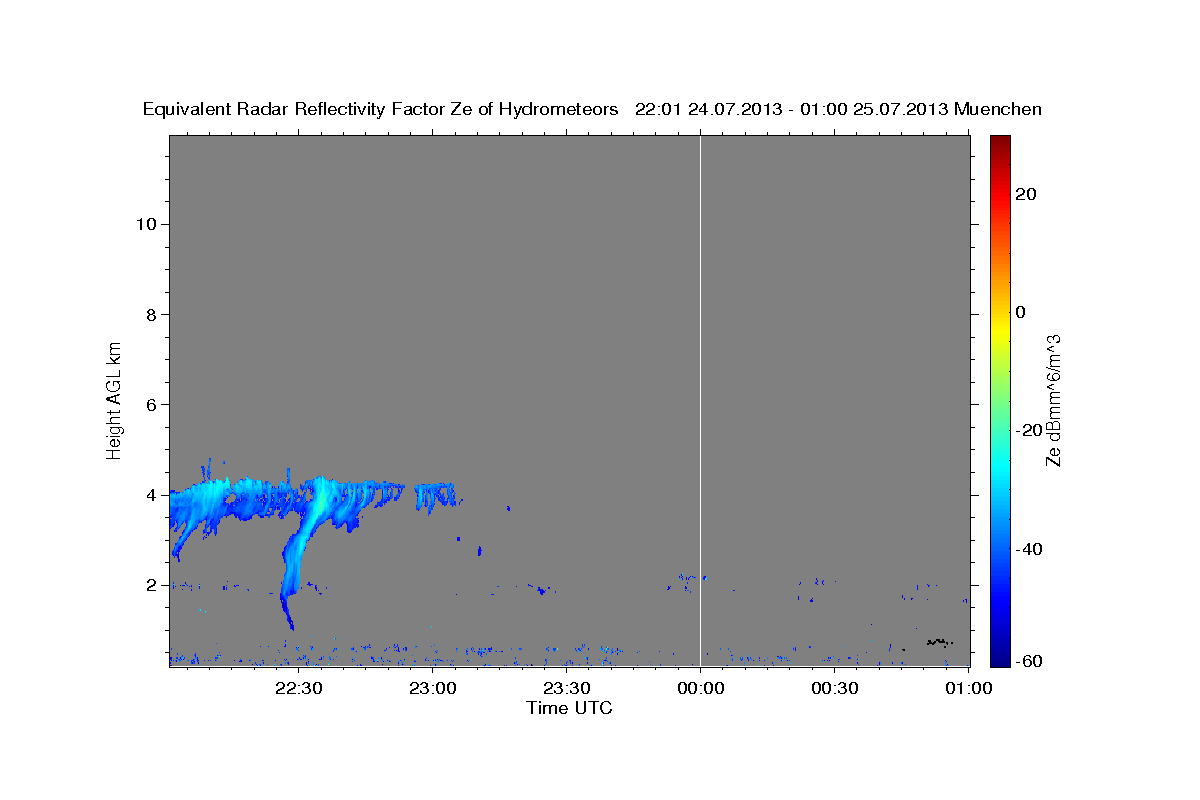Click the 23:00 time tick label
Screen dimensions: 1200x800
click(432, 688)
